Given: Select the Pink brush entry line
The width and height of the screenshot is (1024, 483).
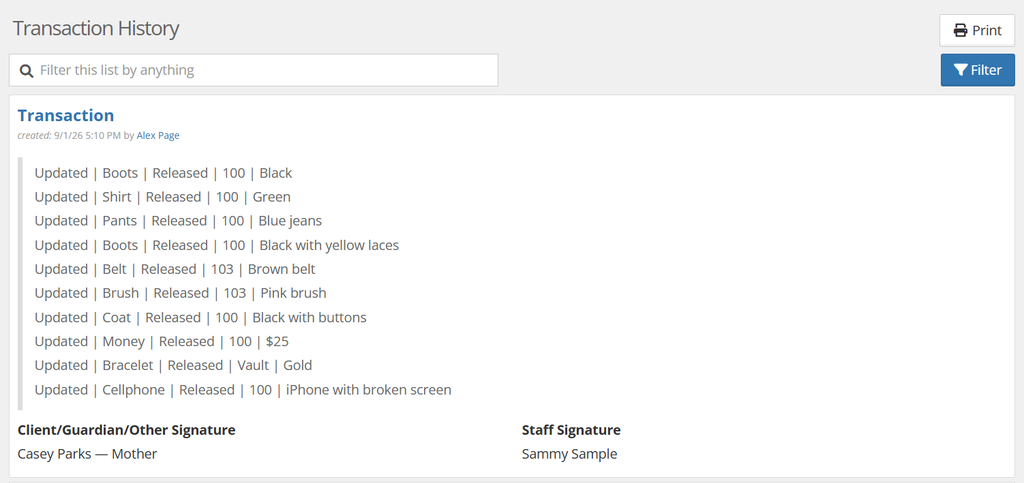Looking at the screenshot, I should click(180, 294).
